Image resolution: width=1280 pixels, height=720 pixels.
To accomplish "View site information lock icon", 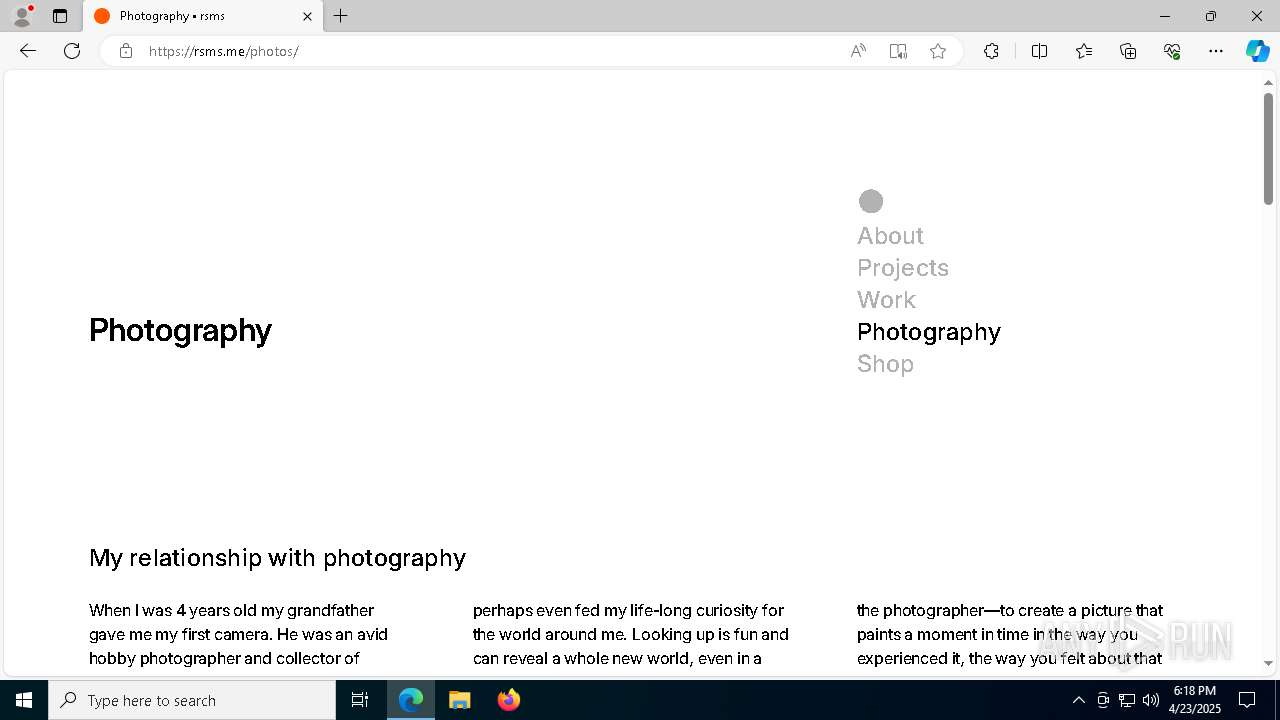I will click(x=125, y=51).
